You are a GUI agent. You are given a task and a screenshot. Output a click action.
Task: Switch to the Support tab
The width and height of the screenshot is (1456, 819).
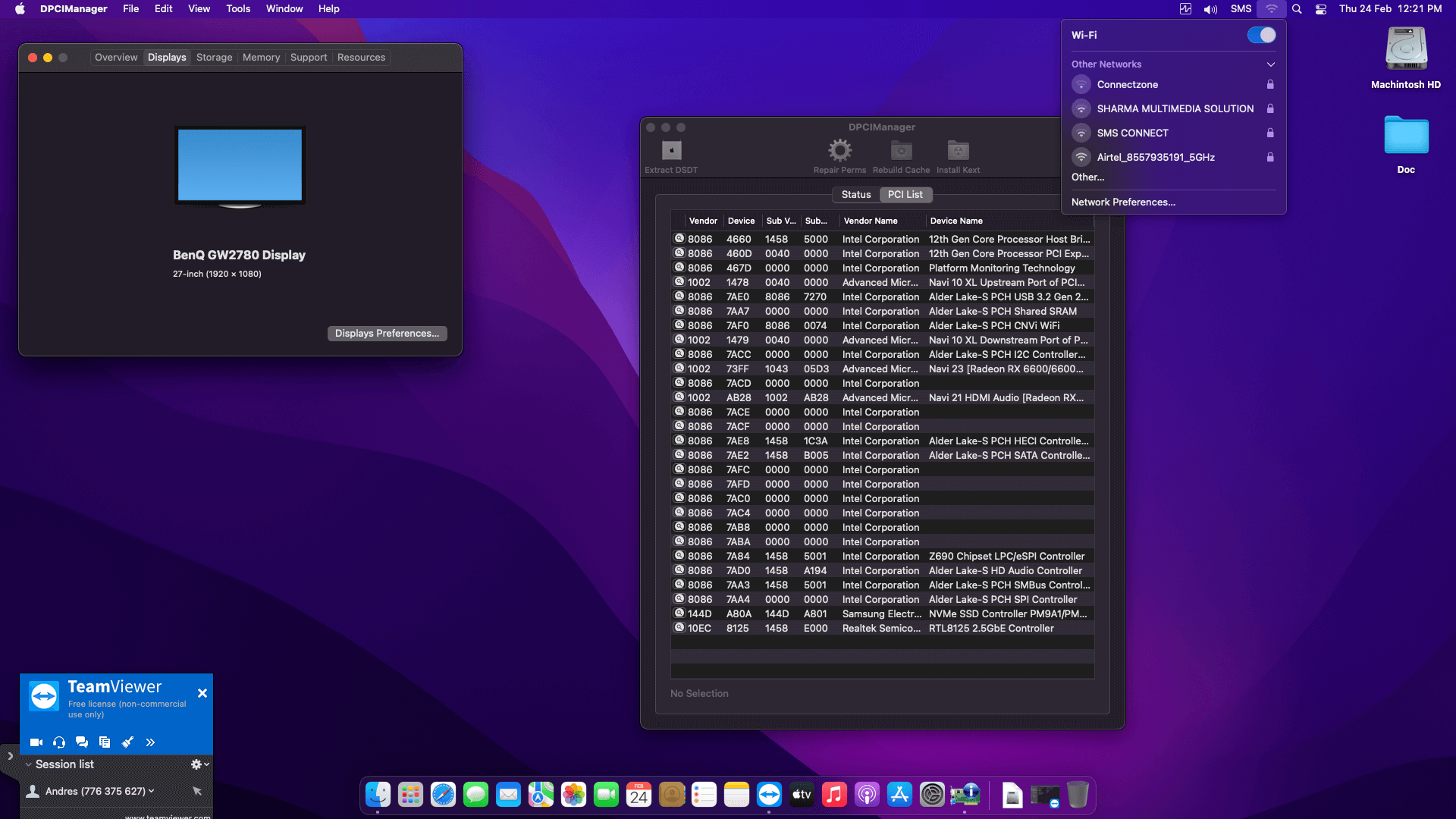pos(309,58)
